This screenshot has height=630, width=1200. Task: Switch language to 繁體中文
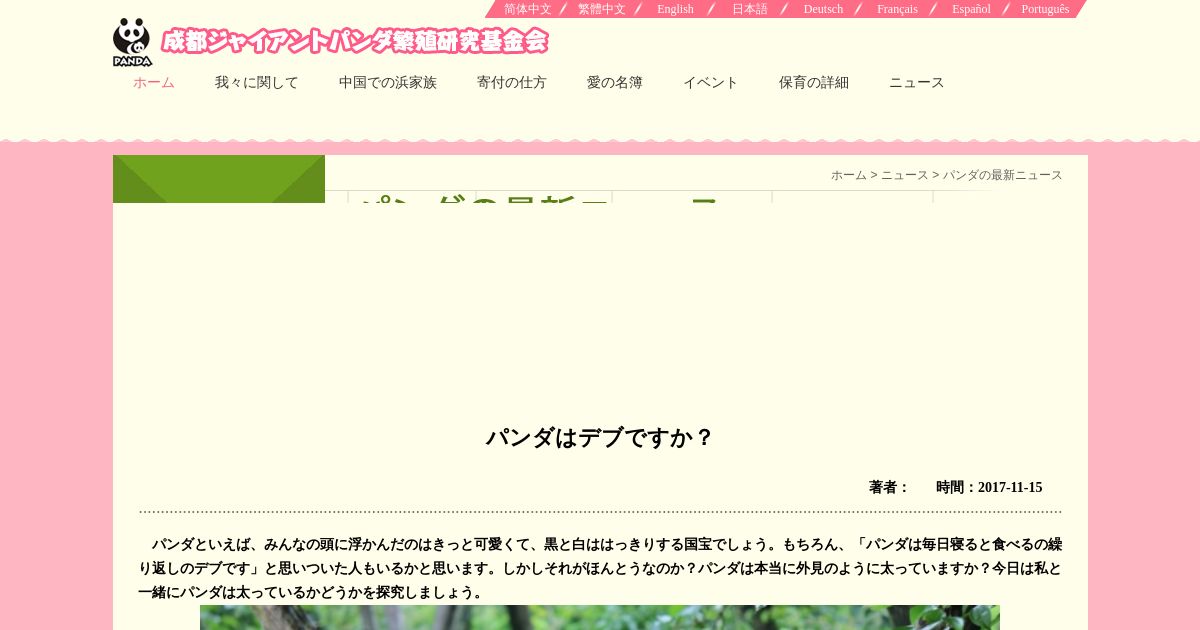pos(602,9)
